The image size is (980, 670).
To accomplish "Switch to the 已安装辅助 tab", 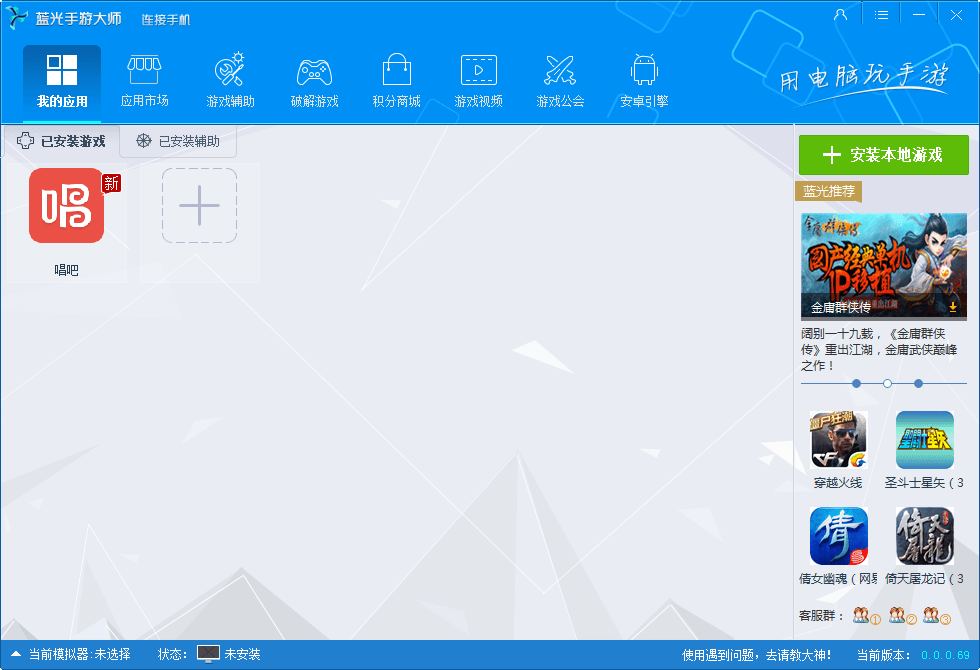I will [178, 141].
